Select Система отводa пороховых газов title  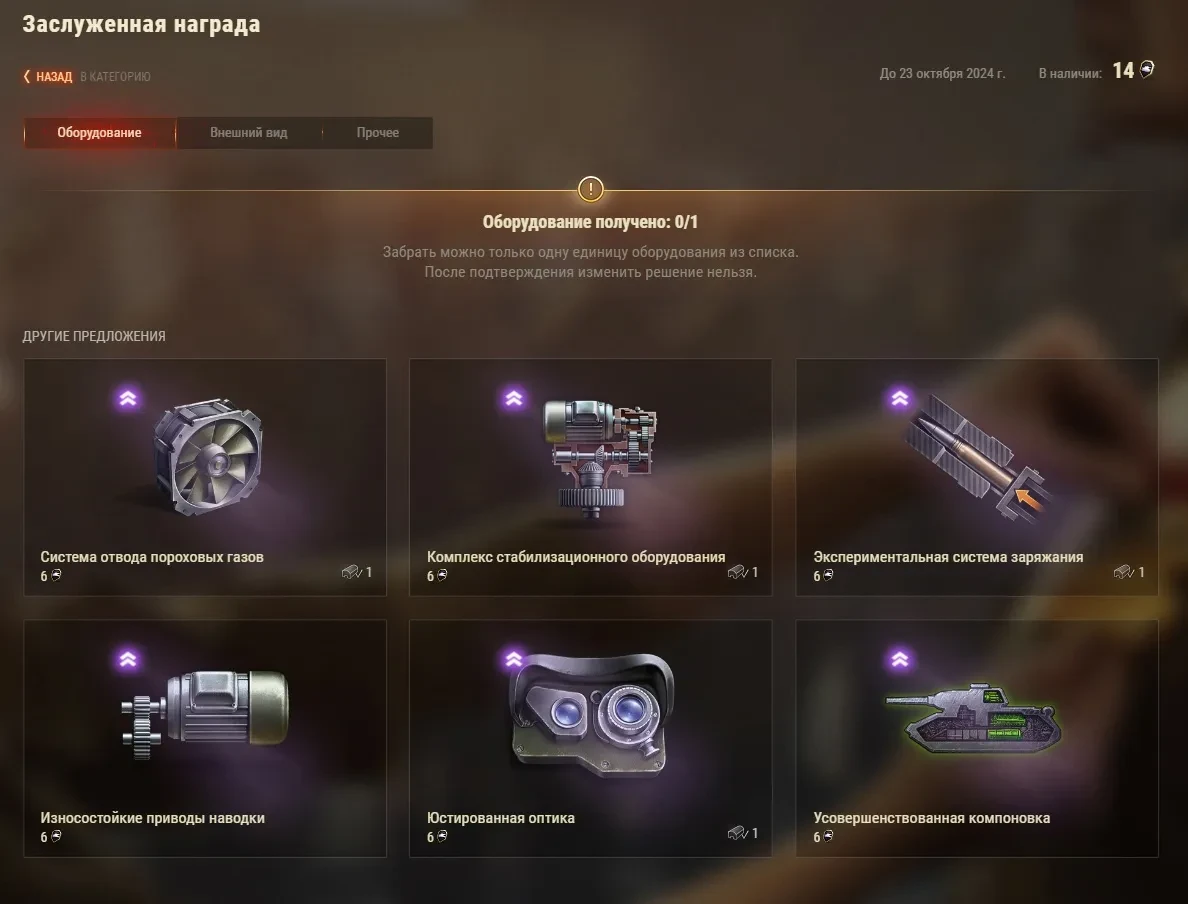152,557
